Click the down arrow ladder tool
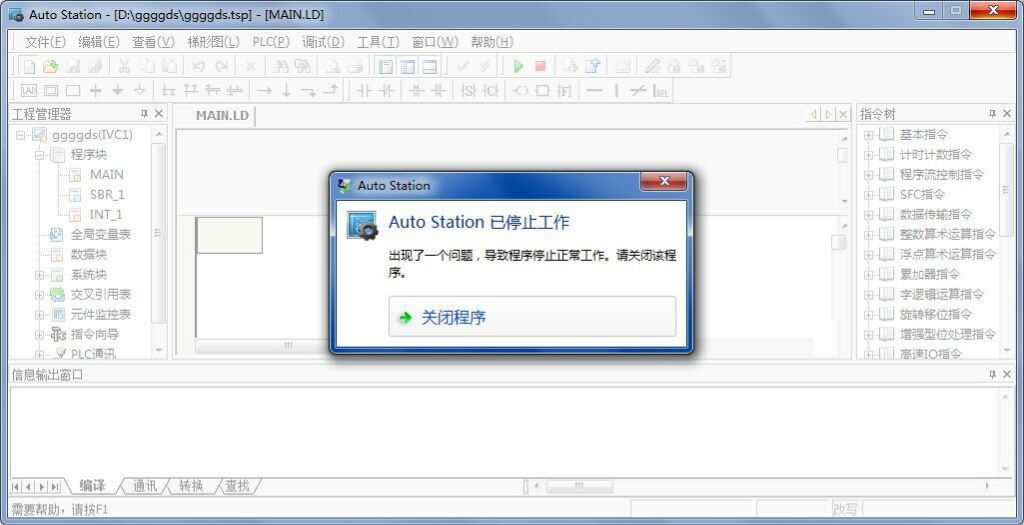This screenshot has height=525, width=1024. (x=286, y=91)
